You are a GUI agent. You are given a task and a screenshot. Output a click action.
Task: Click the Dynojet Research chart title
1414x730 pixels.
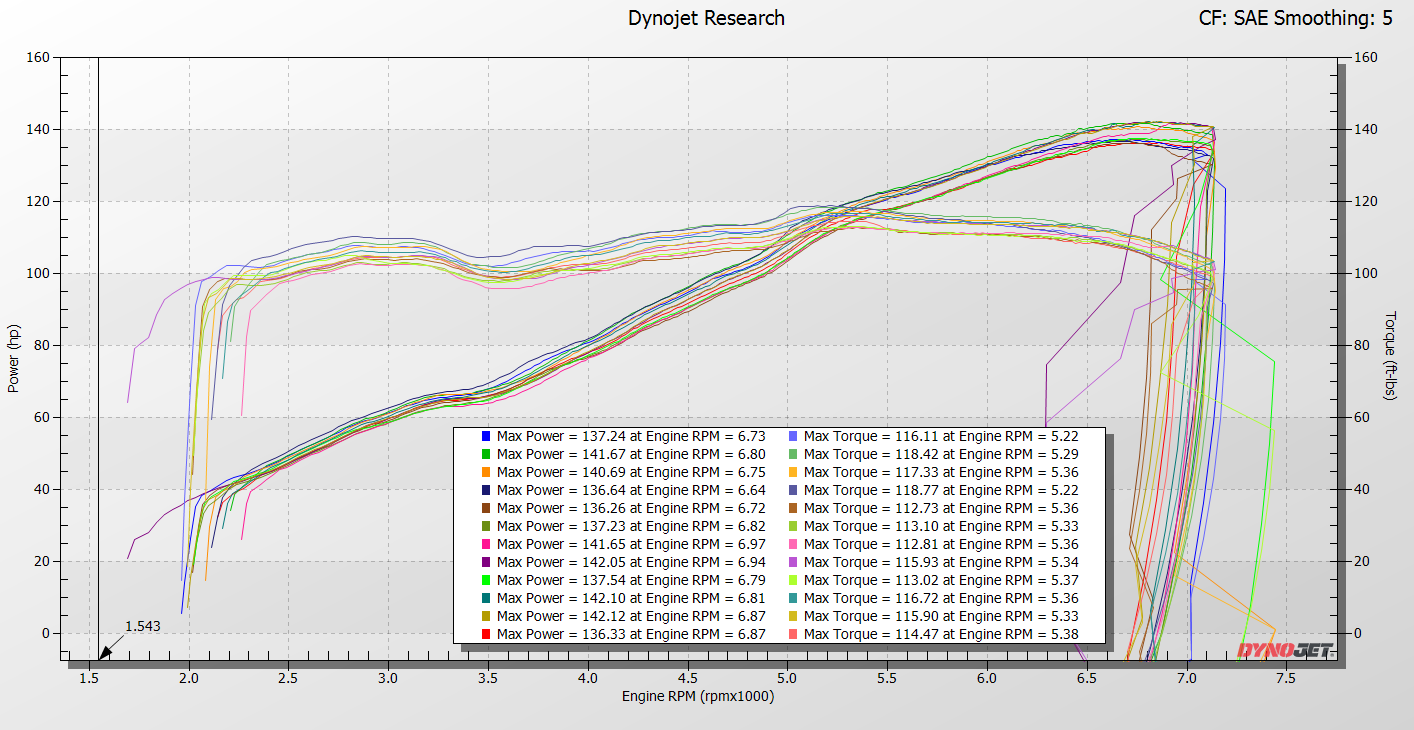coord(706,18)
